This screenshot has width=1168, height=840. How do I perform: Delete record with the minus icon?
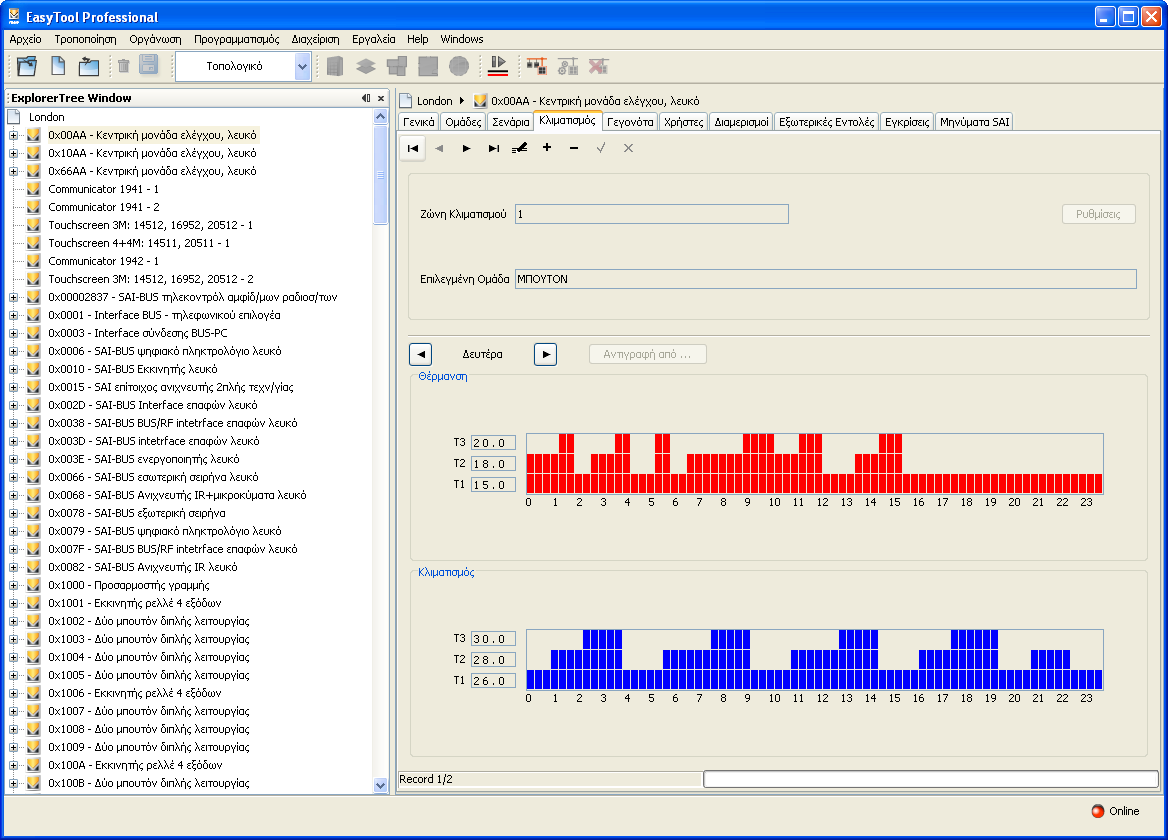(x=574, y=148)
